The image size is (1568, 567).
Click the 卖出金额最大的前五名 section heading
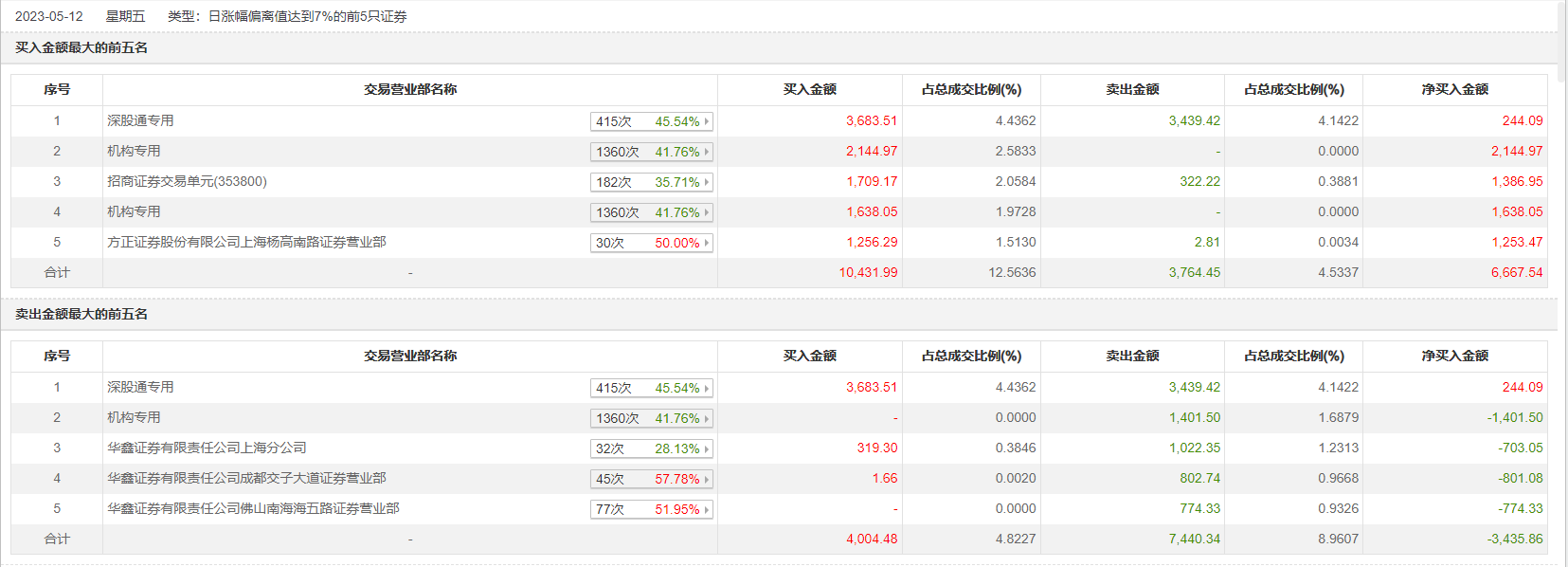coord(81,314)
